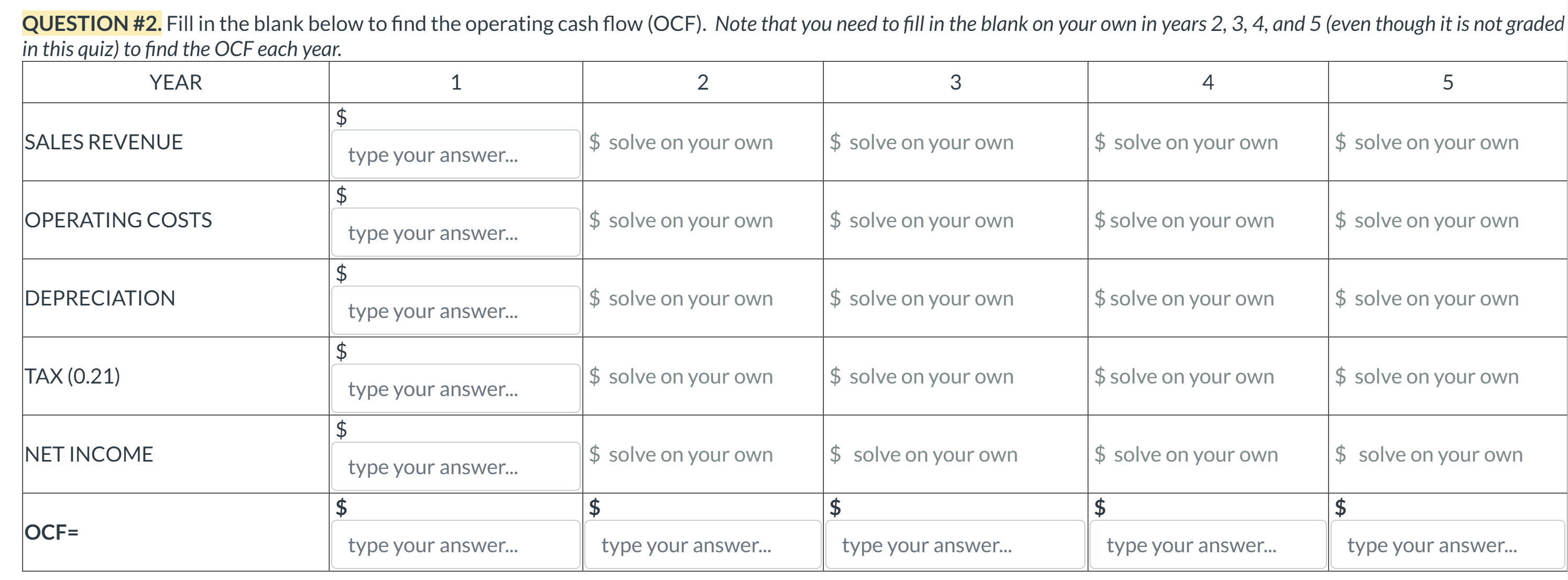Click the Tax (0.21) year 1 answer field

pyautogui.click(x=455, y=388)
